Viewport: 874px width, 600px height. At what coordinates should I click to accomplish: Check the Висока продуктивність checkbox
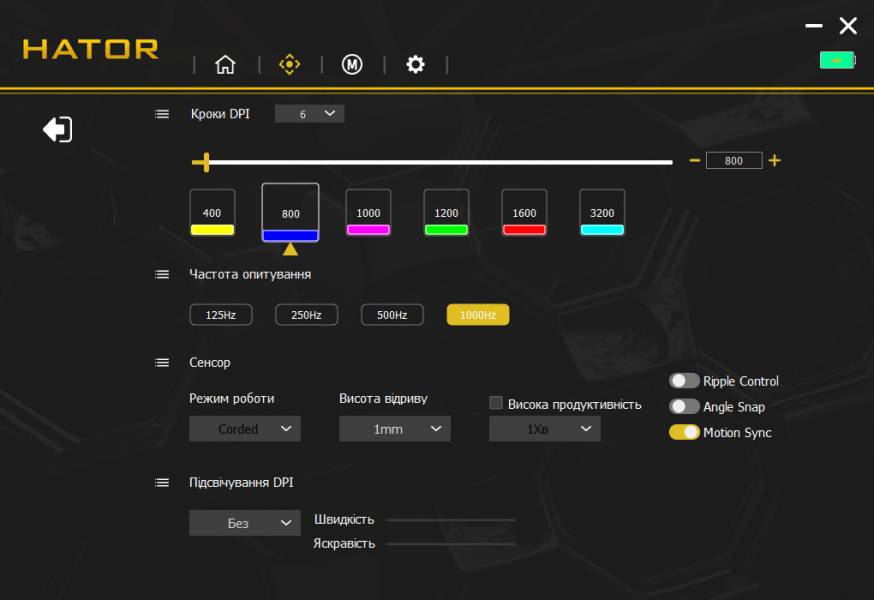tap(496, 403)
